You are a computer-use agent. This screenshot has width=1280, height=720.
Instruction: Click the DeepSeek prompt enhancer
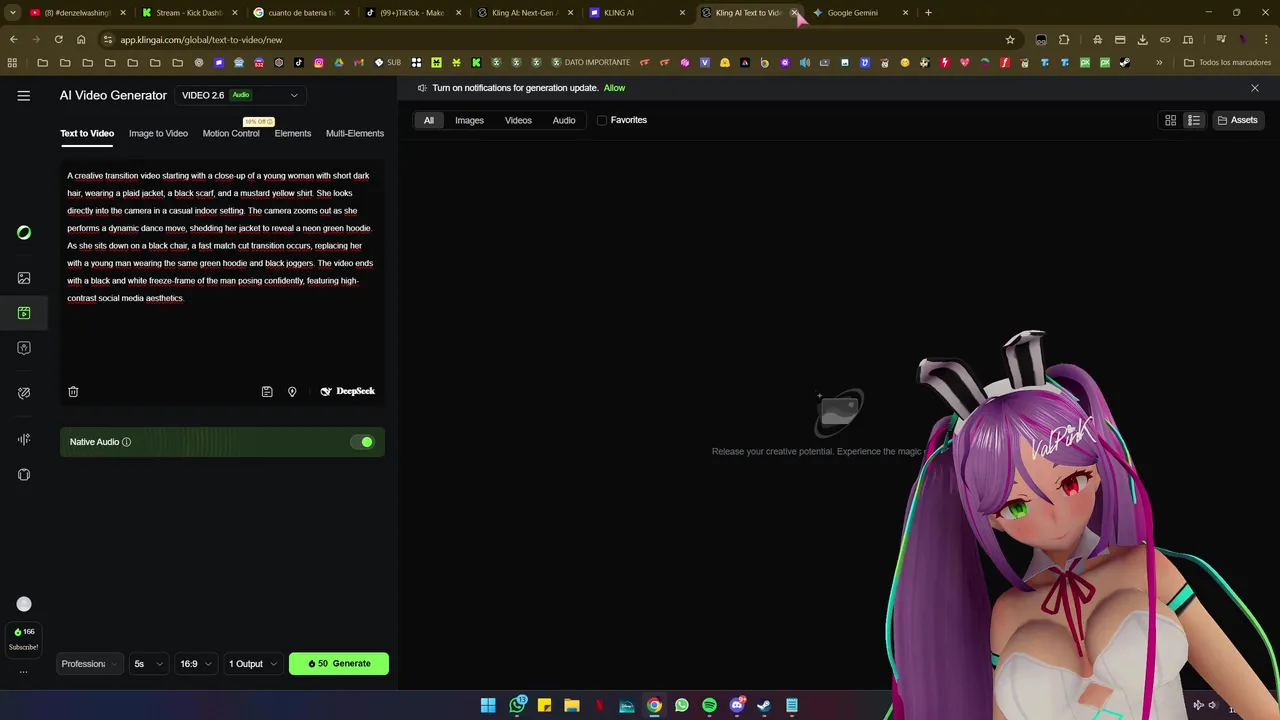pyautogui.click(x=347, y=391)
